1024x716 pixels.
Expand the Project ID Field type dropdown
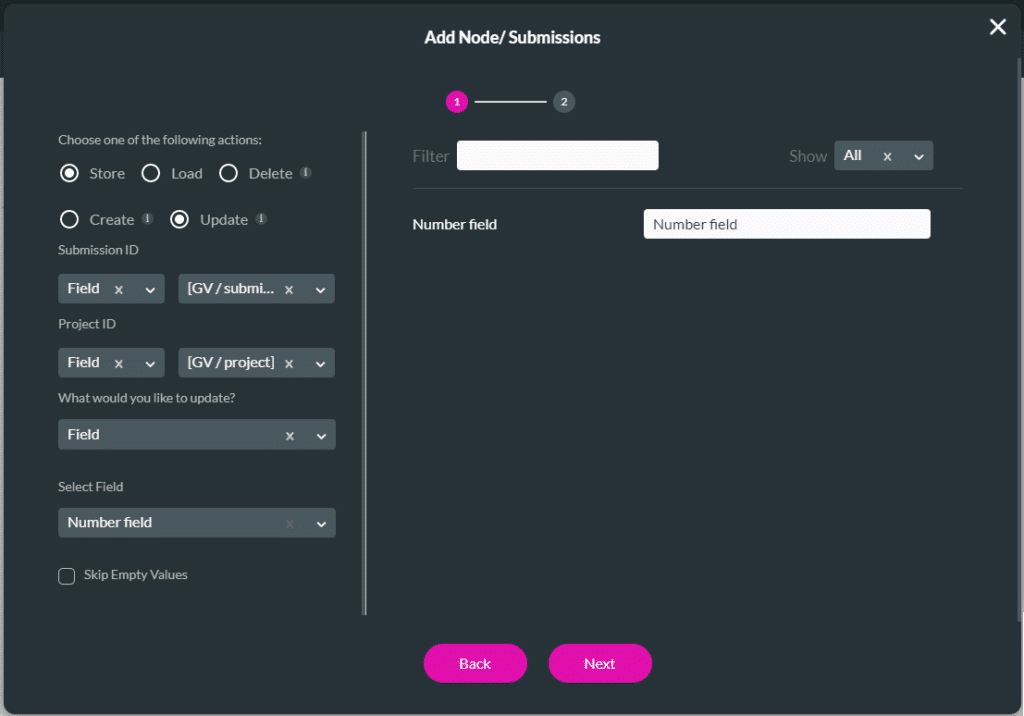(x=150, y=363)
